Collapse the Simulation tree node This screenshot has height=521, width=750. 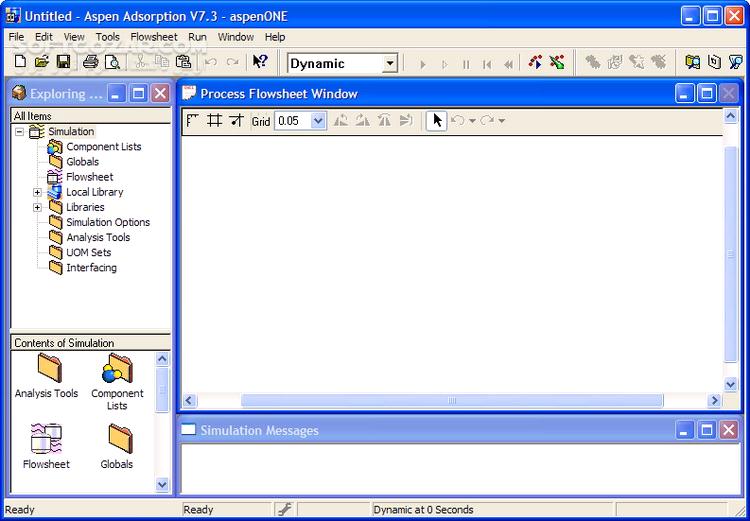click(x=19, y=132)
